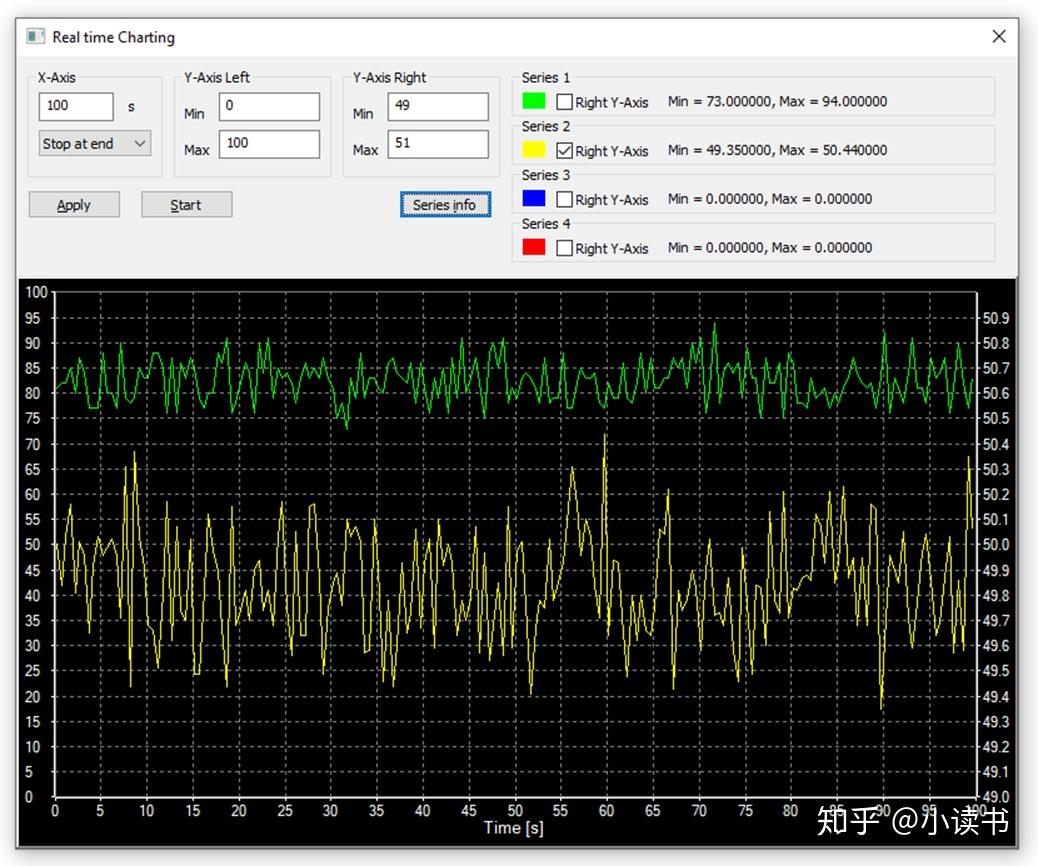This screenshot has width=1038, height=866.
Task: Focus the X-Axis seconds input field
Action: tap(77, 106)
